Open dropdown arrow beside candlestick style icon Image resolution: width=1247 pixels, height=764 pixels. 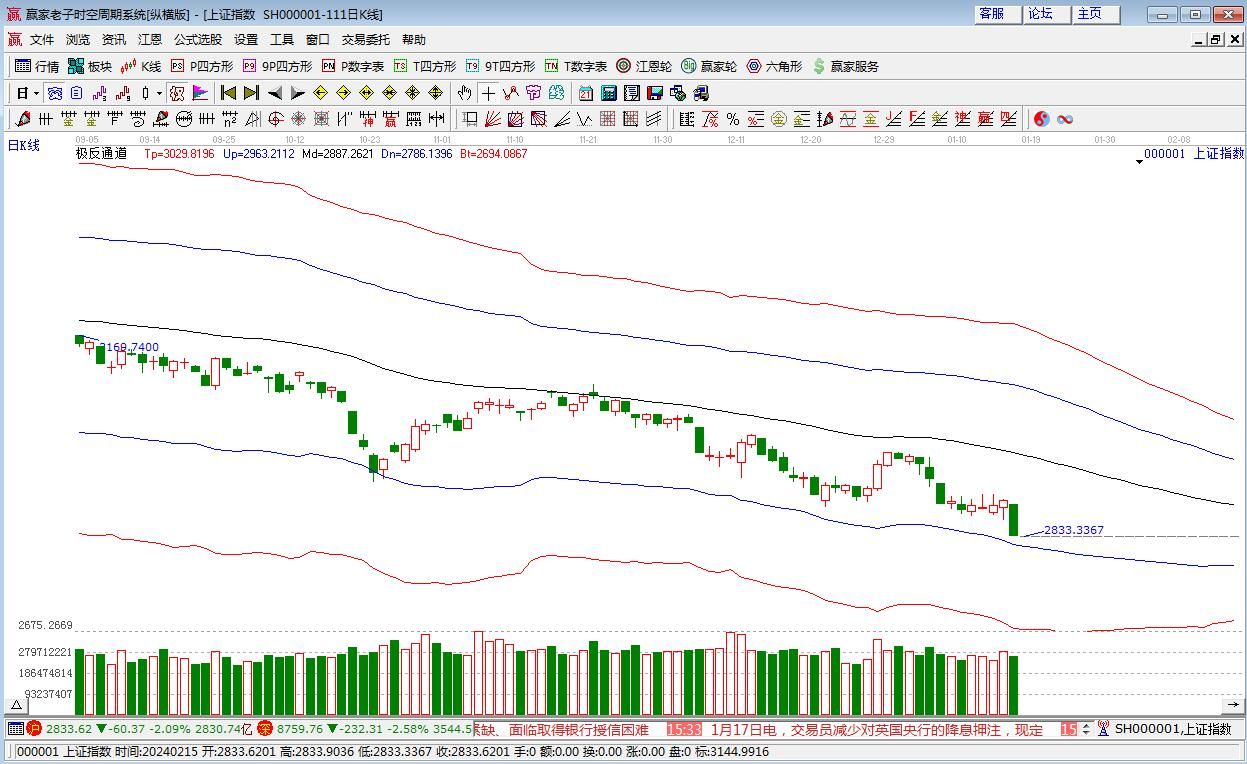(x=159, y=93)
